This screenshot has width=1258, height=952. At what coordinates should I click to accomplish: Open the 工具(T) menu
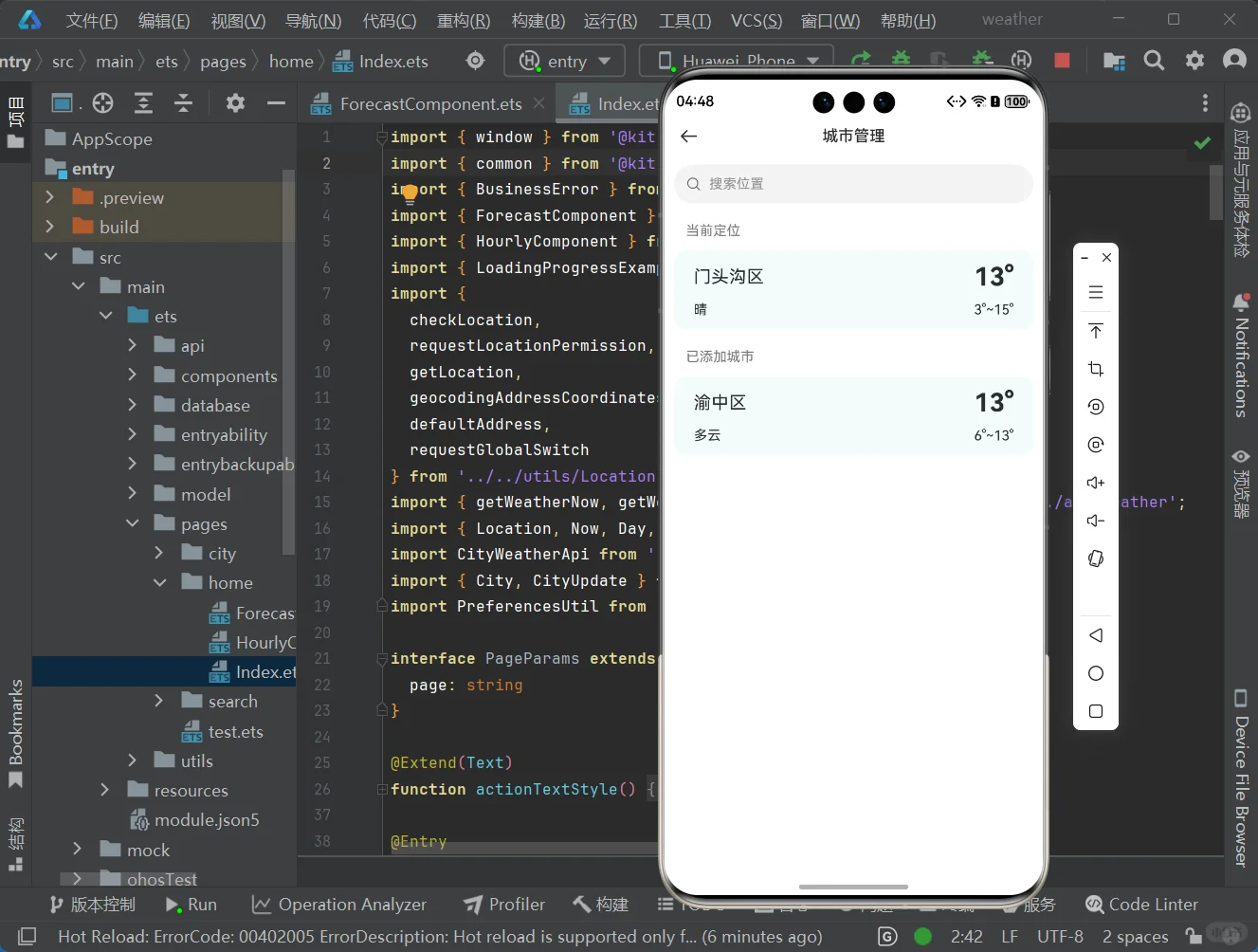[685, 20]
